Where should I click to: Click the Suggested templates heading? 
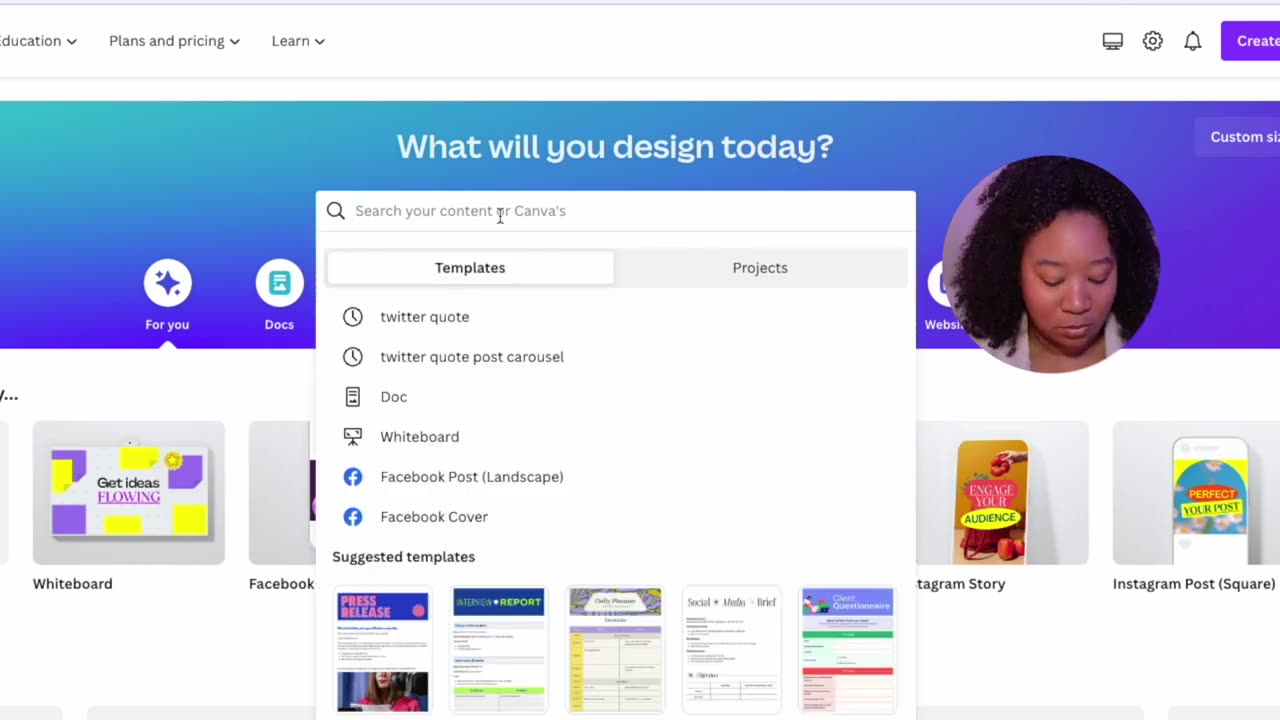pyautogui.click(x=404, y=557)
